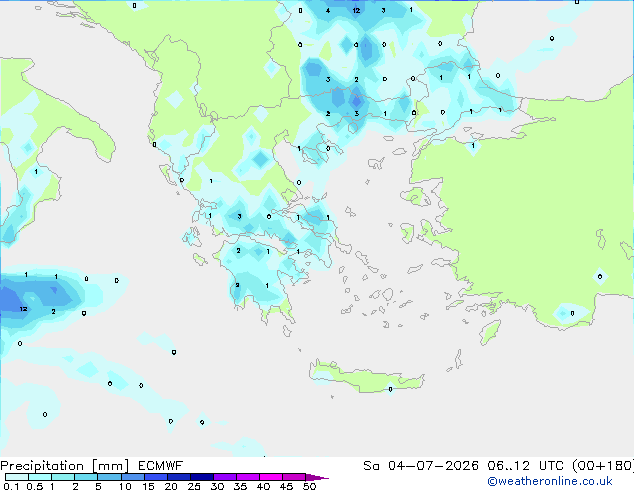Click the island of Rhodes on the map
Image resolution: width=634 pixels, height=490 pixels.
click(x=490, y=332)
